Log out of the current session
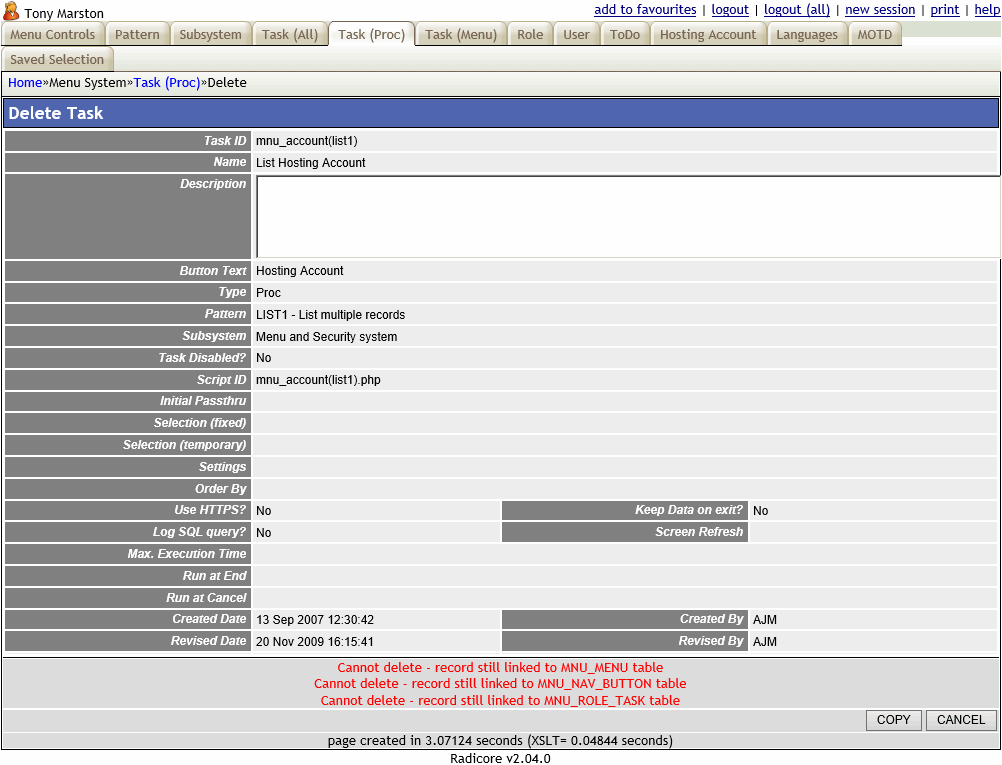 click(730, 9)
